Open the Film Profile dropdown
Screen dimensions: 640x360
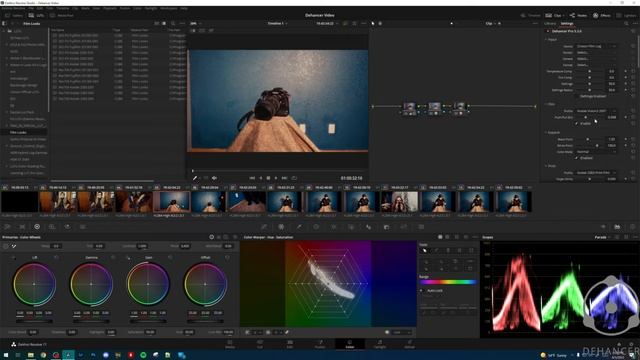[596, 111]
